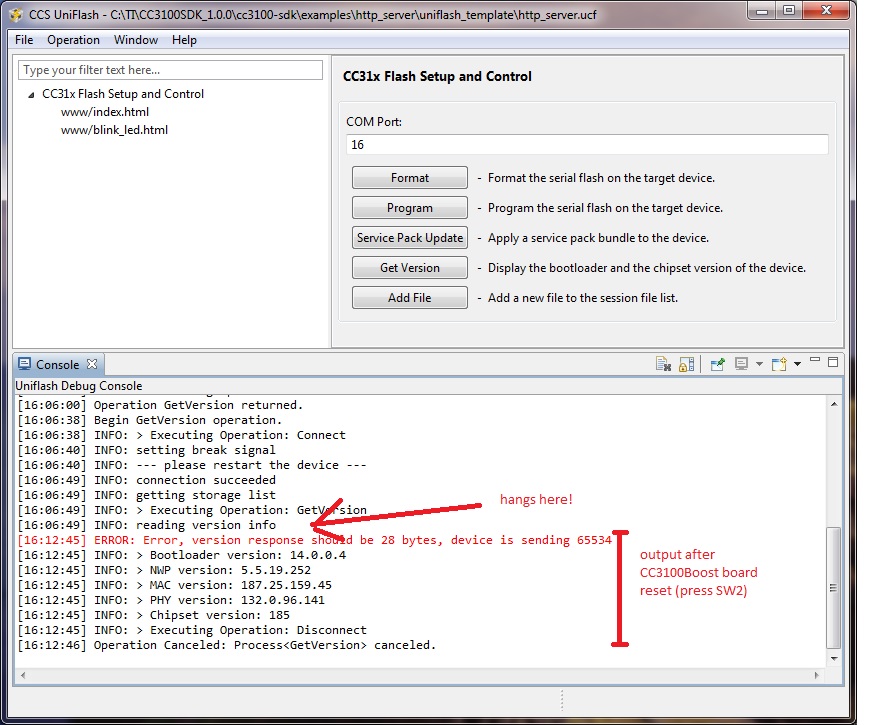The height and width of the screenshot is (725, 885).
Task: Click the COM Port input field
Action: [x=587, y=144]
